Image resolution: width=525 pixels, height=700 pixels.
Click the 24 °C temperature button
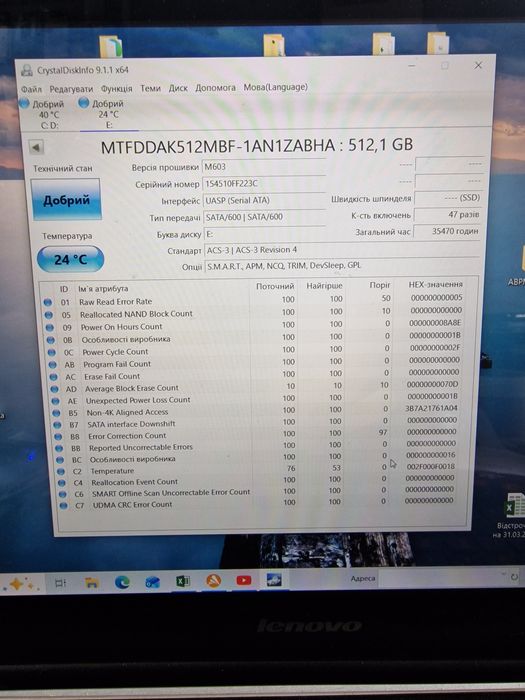tap(71, 259)
